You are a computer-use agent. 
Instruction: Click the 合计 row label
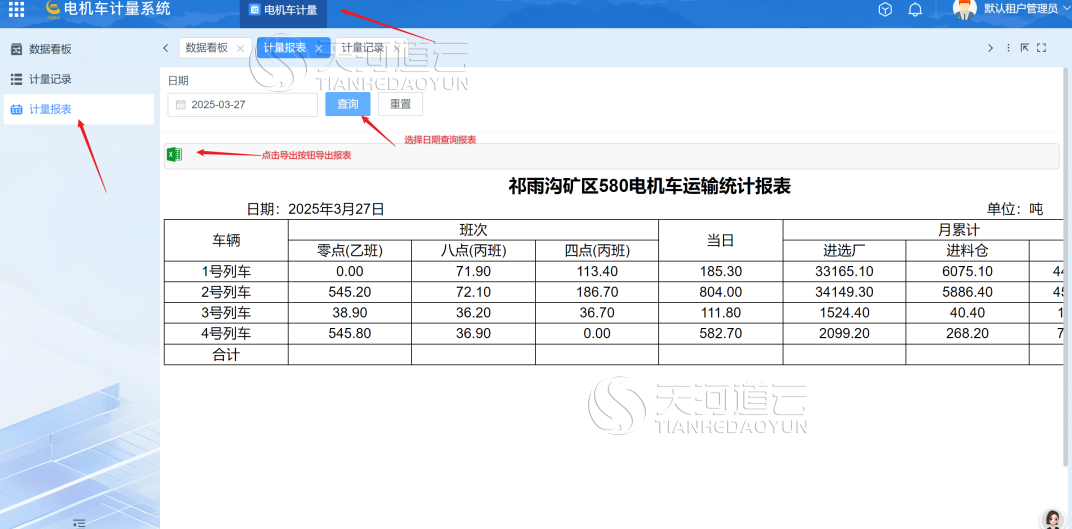tap(226, 355)
